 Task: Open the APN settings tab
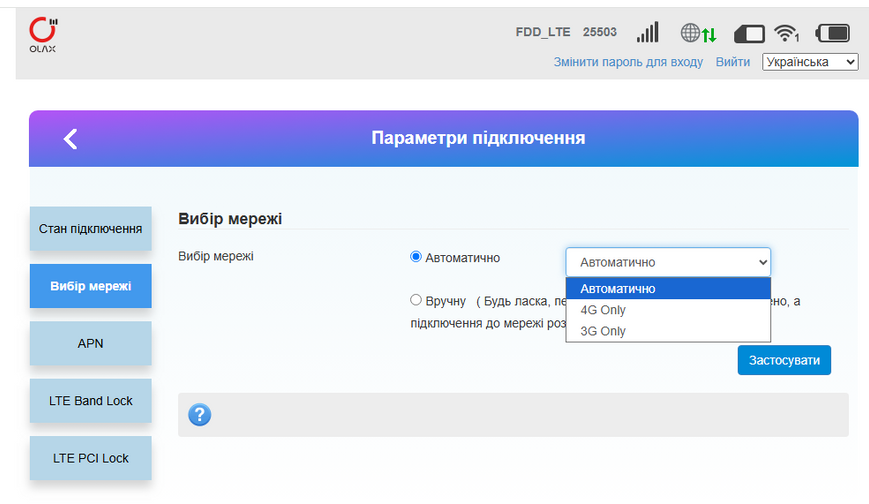click(x=90, y=343)
